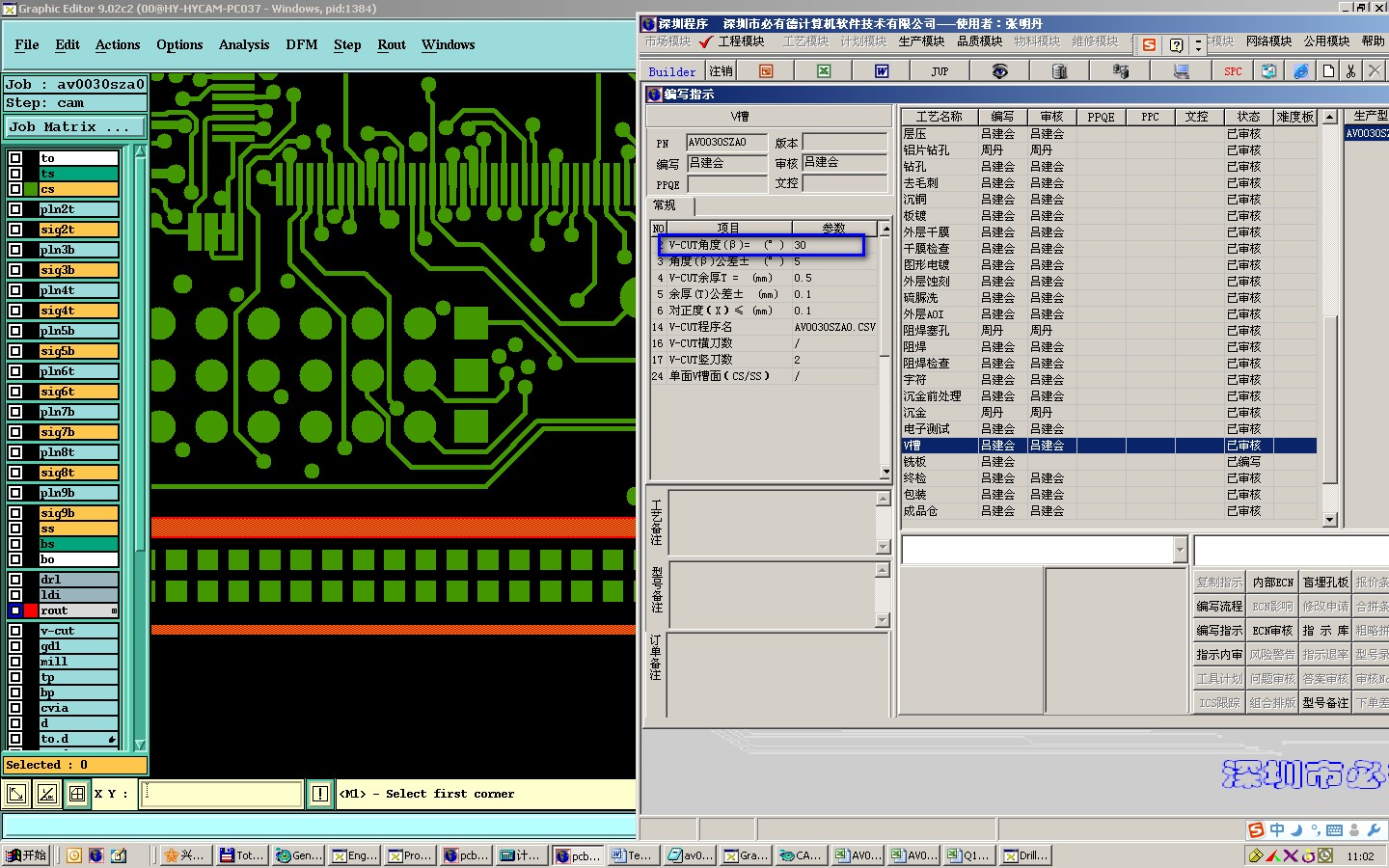Open the Analysis menu
This screenshot has height=868, width=1389.
(244, 45)
